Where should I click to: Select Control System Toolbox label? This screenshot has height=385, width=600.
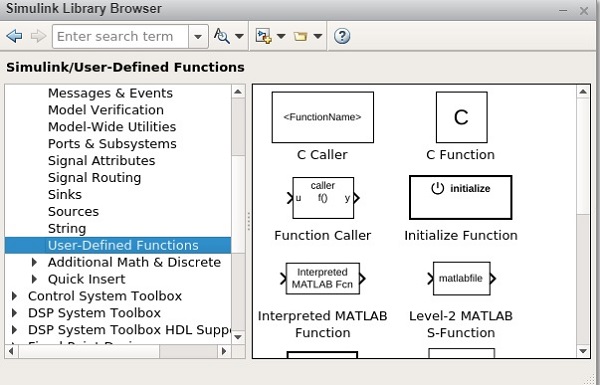105,296
